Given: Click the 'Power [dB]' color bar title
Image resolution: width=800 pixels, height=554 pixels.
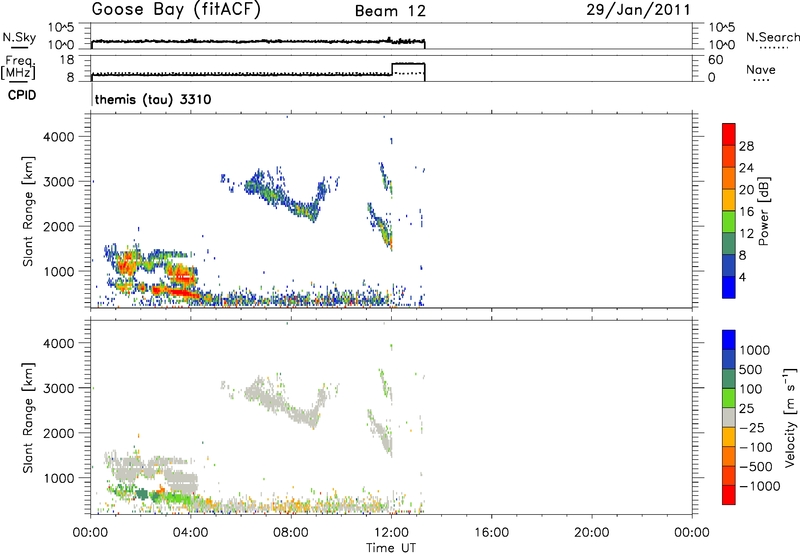Looking at the screenshot, I should pyautogui.click(x=763, y=211).
